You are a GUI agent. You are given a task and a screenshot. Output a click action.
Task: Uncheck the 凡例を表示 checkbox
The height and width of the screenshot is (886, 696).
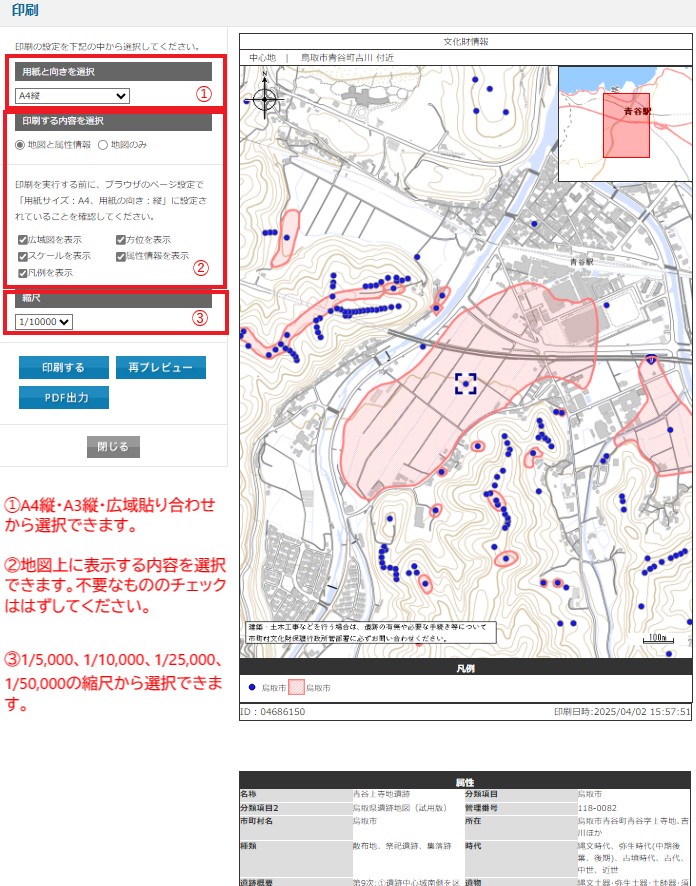coord(23,272)
